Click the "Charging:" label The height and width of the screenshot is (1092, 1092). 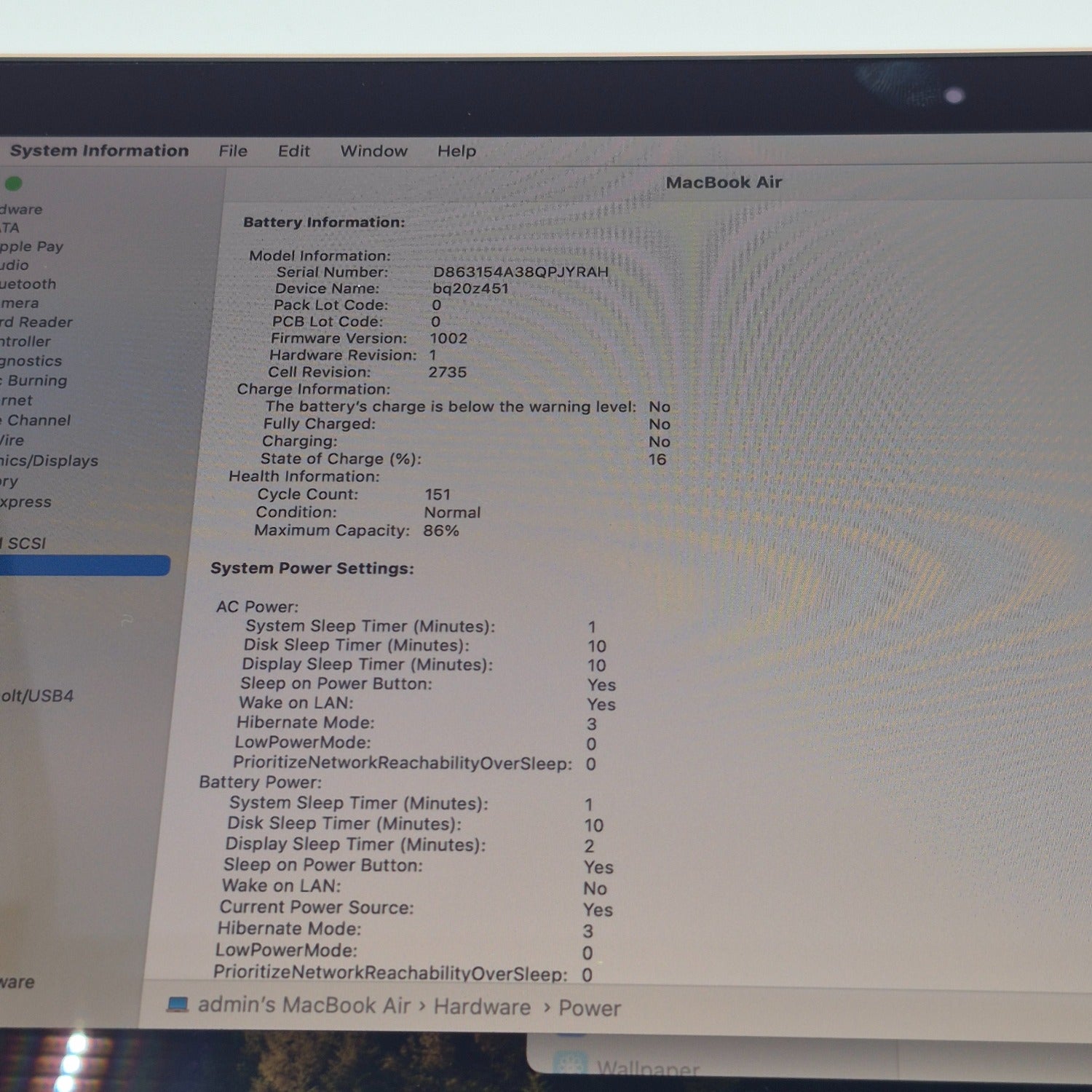(x=299, y=441)
